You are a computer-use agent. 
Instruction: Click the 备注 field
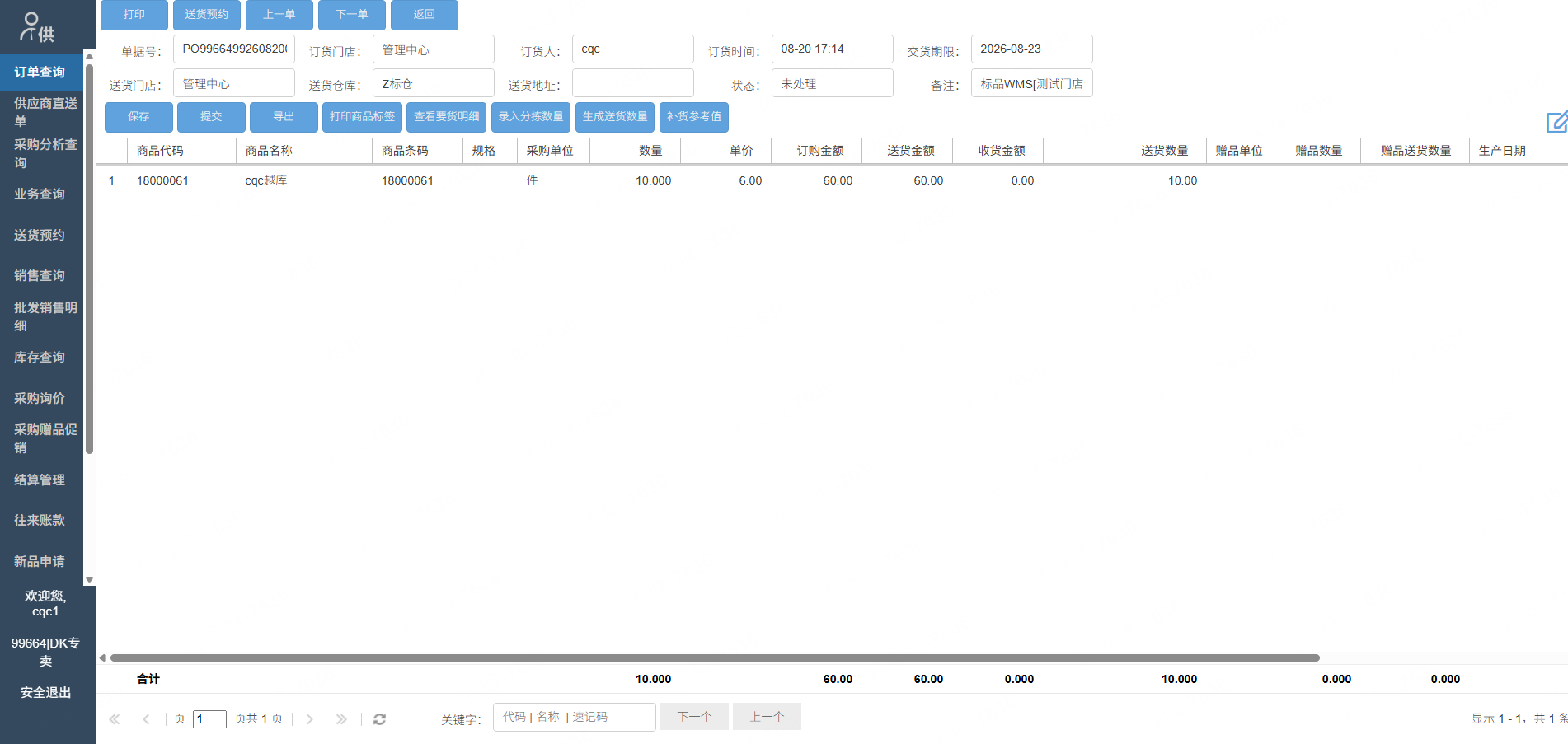pos(1032,83)
